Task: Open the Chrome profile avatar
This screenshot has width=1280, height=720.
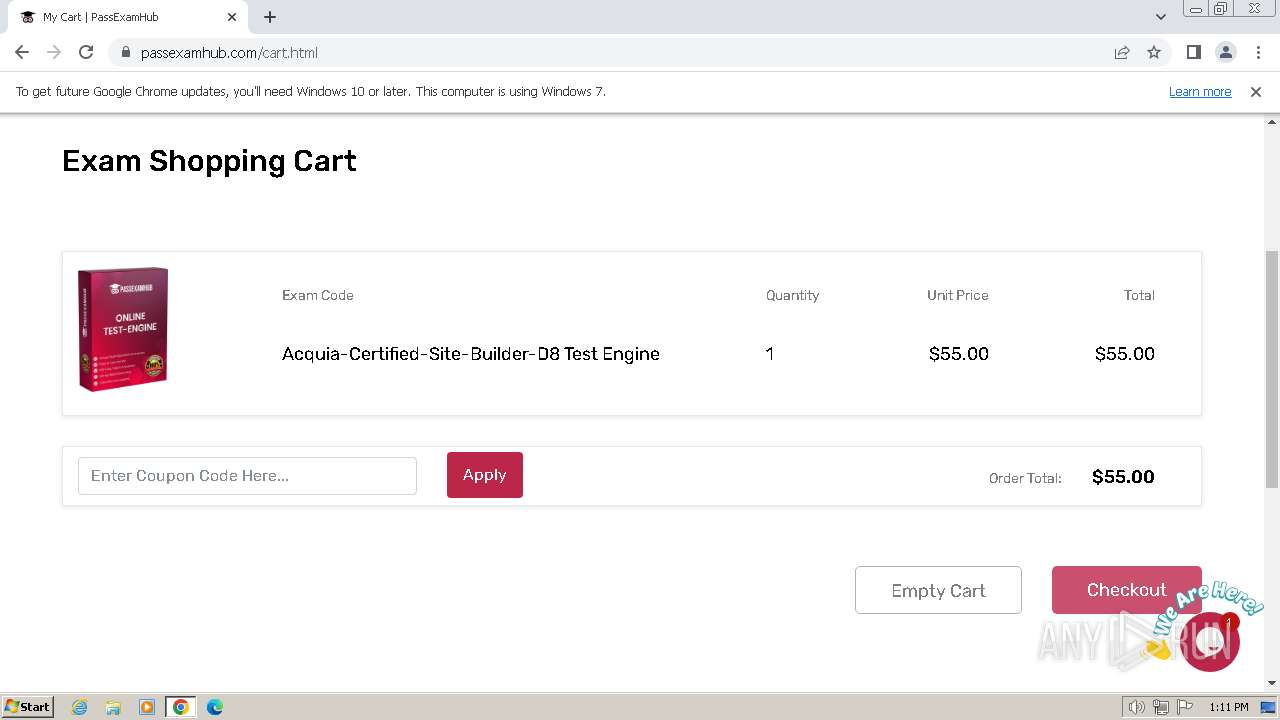Action: coord(1225,53)
